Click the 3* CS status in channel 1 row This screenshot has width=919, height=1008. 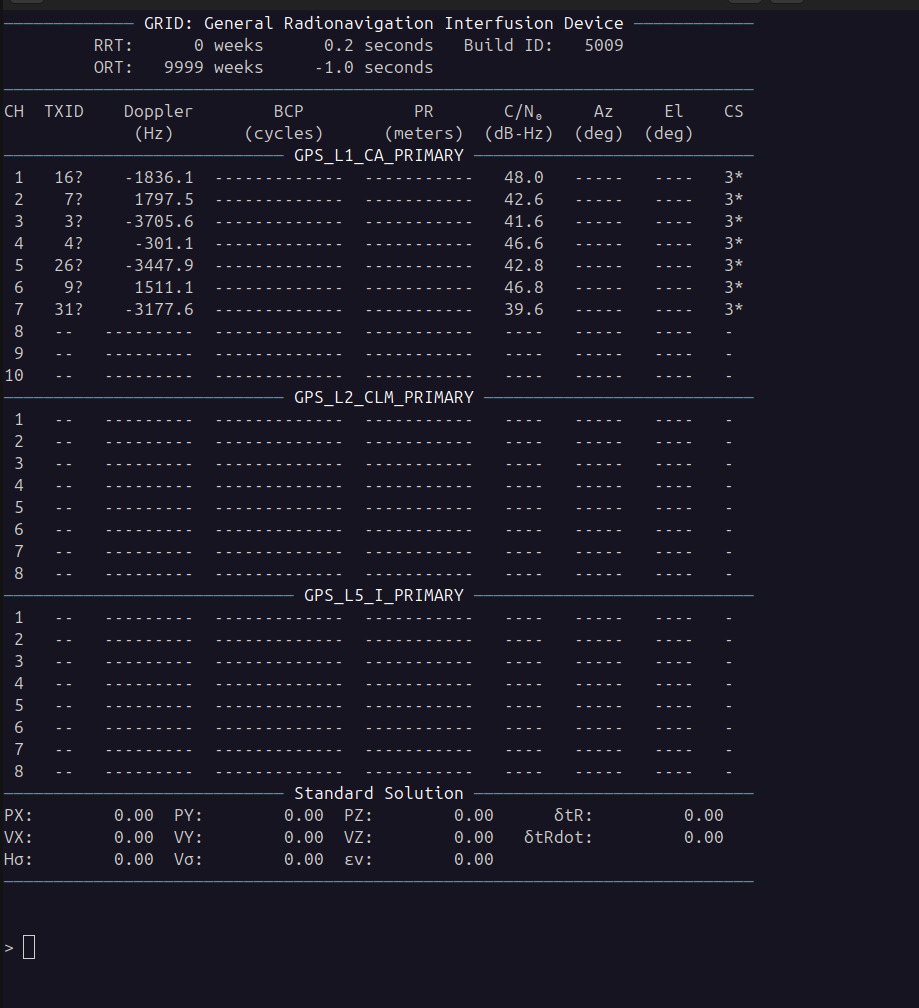pos(734,177)
